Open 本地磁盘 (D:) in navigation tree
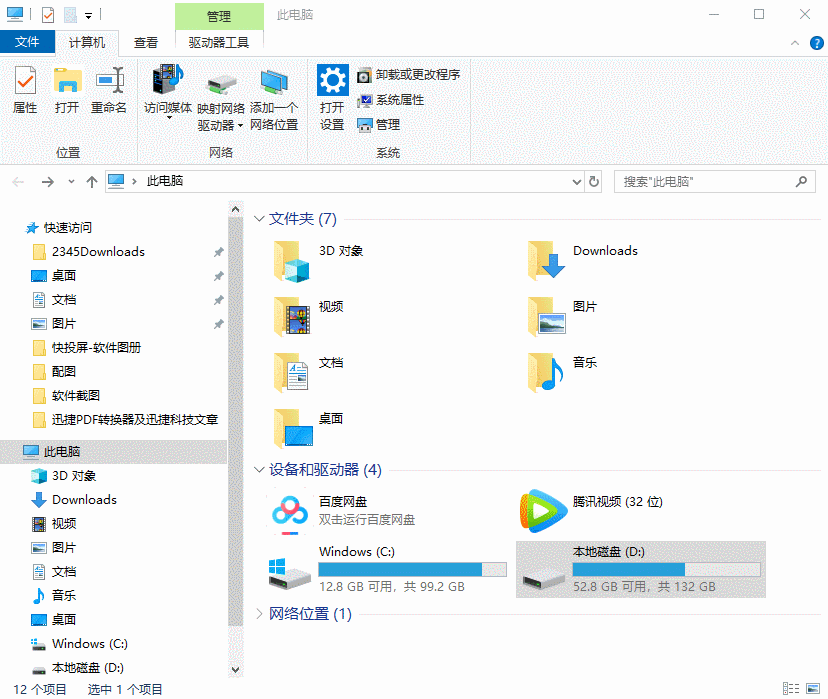Viewport: 828px width, 699px height. click(x=87, y=668)
